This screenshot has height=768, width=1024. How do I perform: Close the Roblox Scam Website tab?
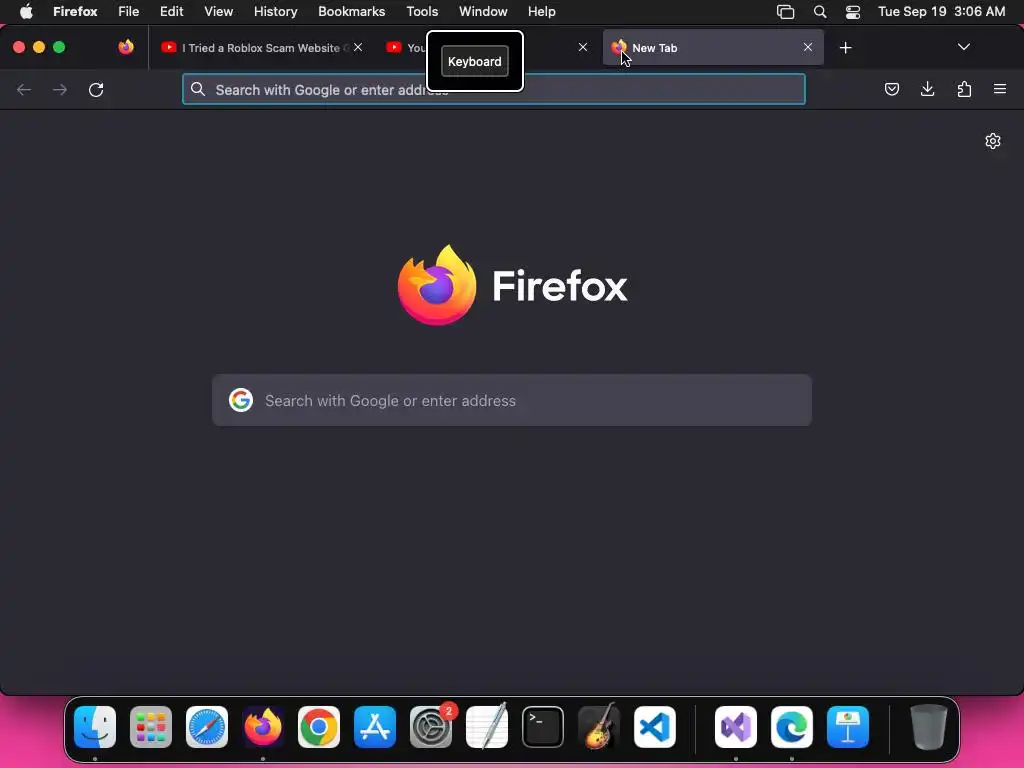tap(358, 47)
